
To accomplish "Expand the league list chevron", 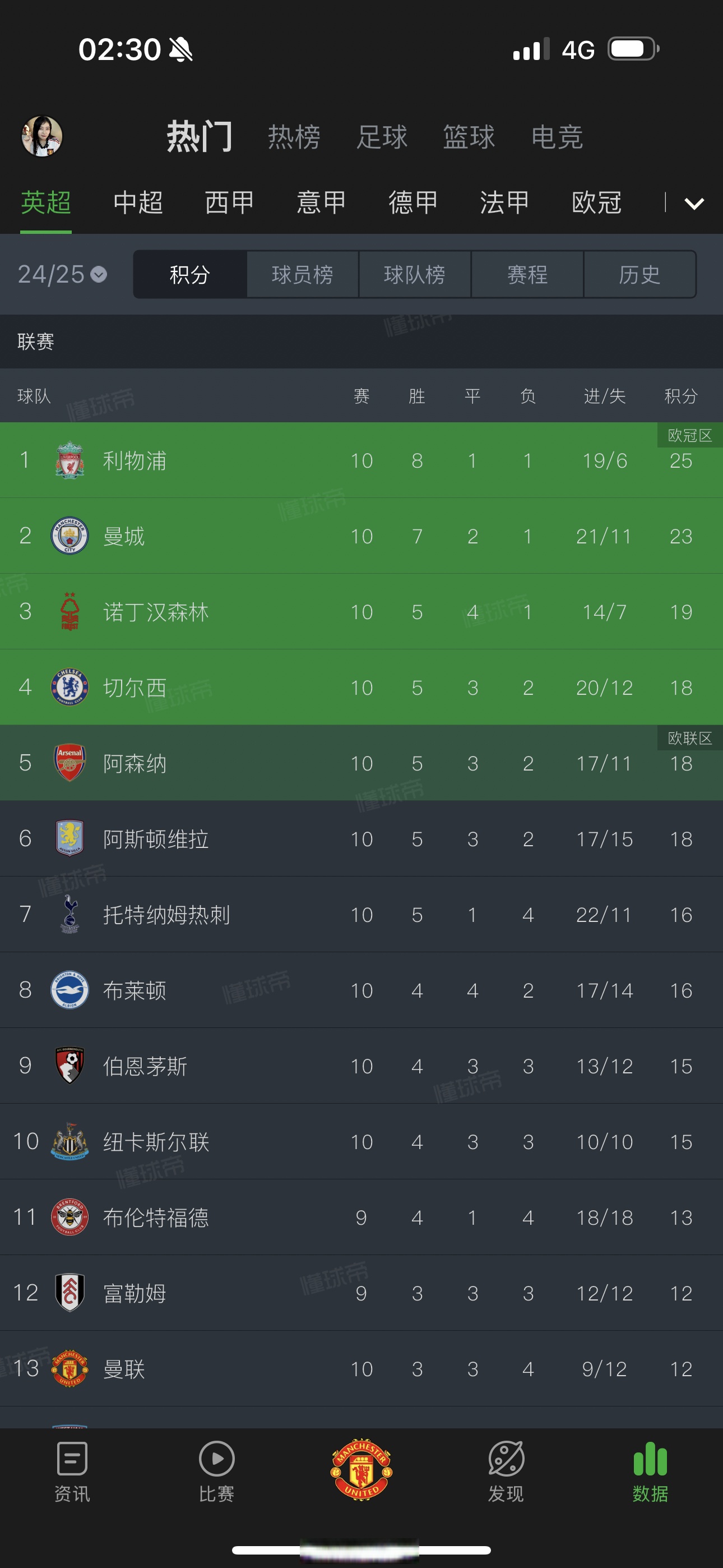I will (x=694, y=204).
